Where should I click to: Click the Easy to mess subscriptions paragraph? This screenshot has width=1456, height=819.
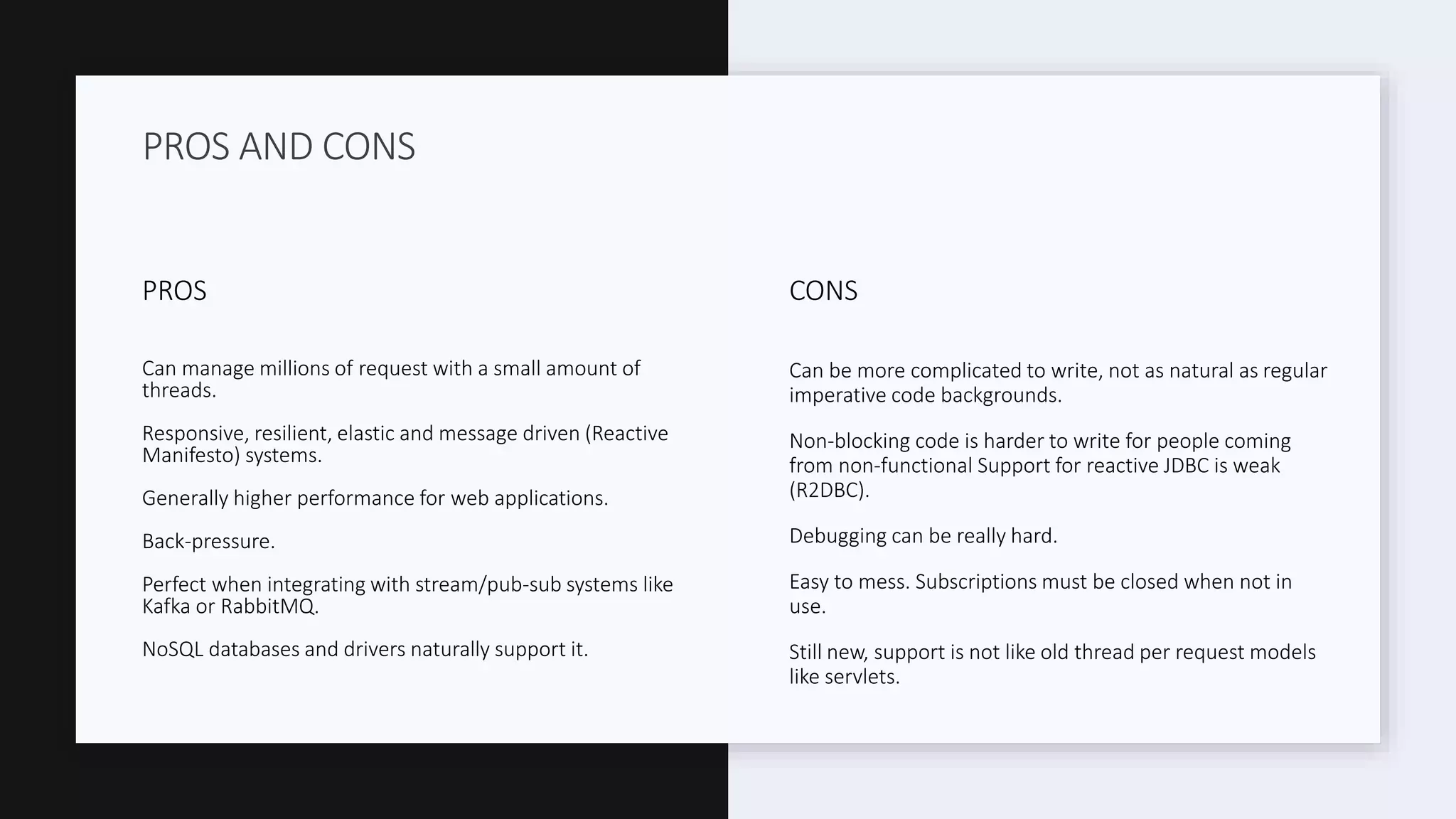point(1040,594)
